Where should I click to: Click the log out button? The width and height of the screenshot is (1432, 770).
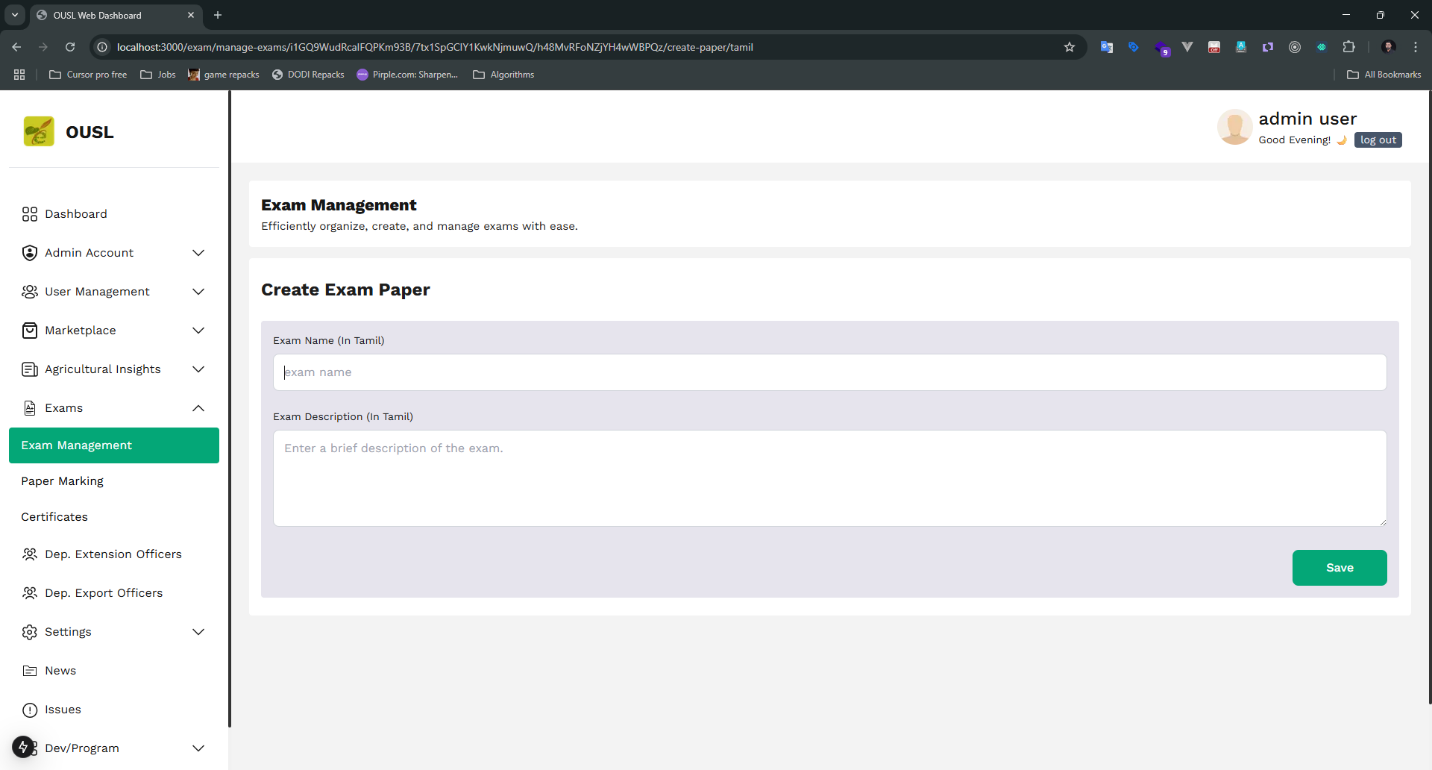[1377, 140]
